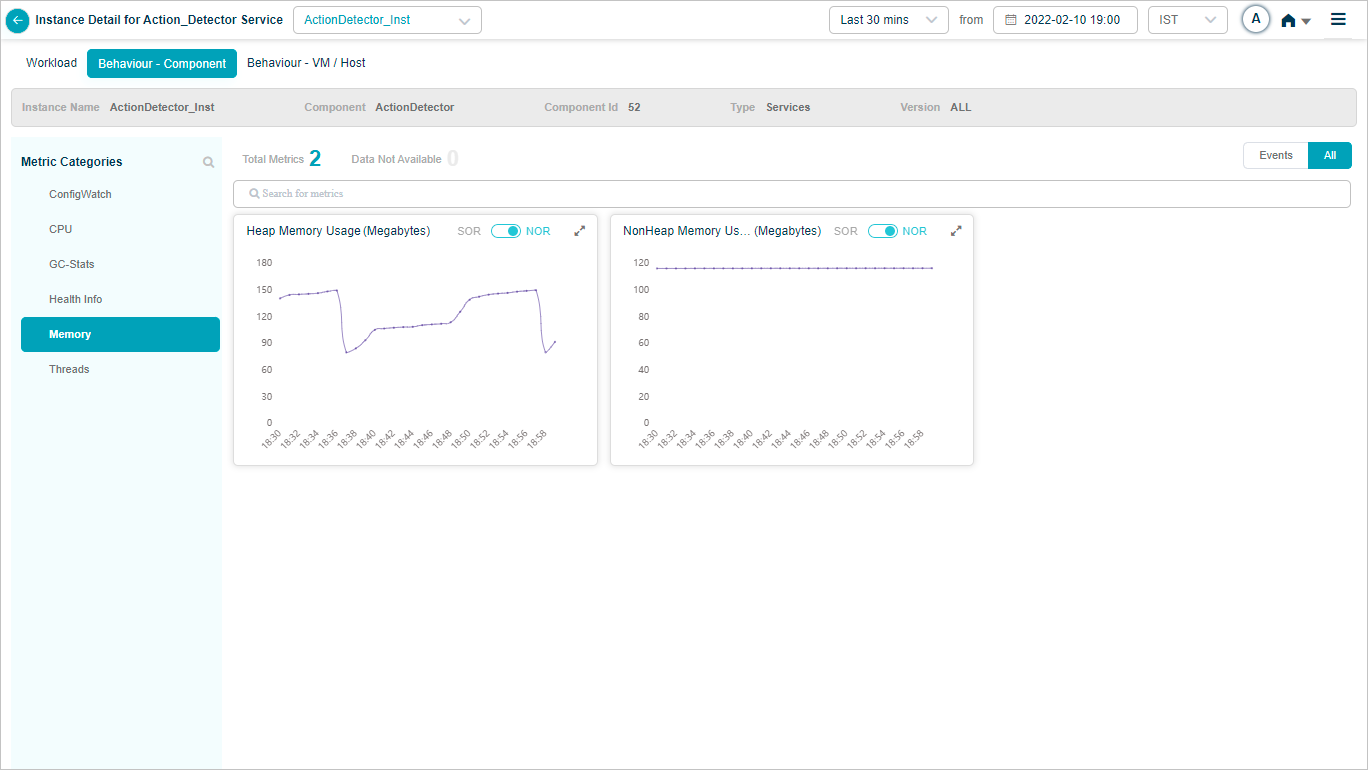Toggle SOR/NOR switch on NonHeap Memory chart
This screenshot has height=770, width=1368.
pos(882,231)
